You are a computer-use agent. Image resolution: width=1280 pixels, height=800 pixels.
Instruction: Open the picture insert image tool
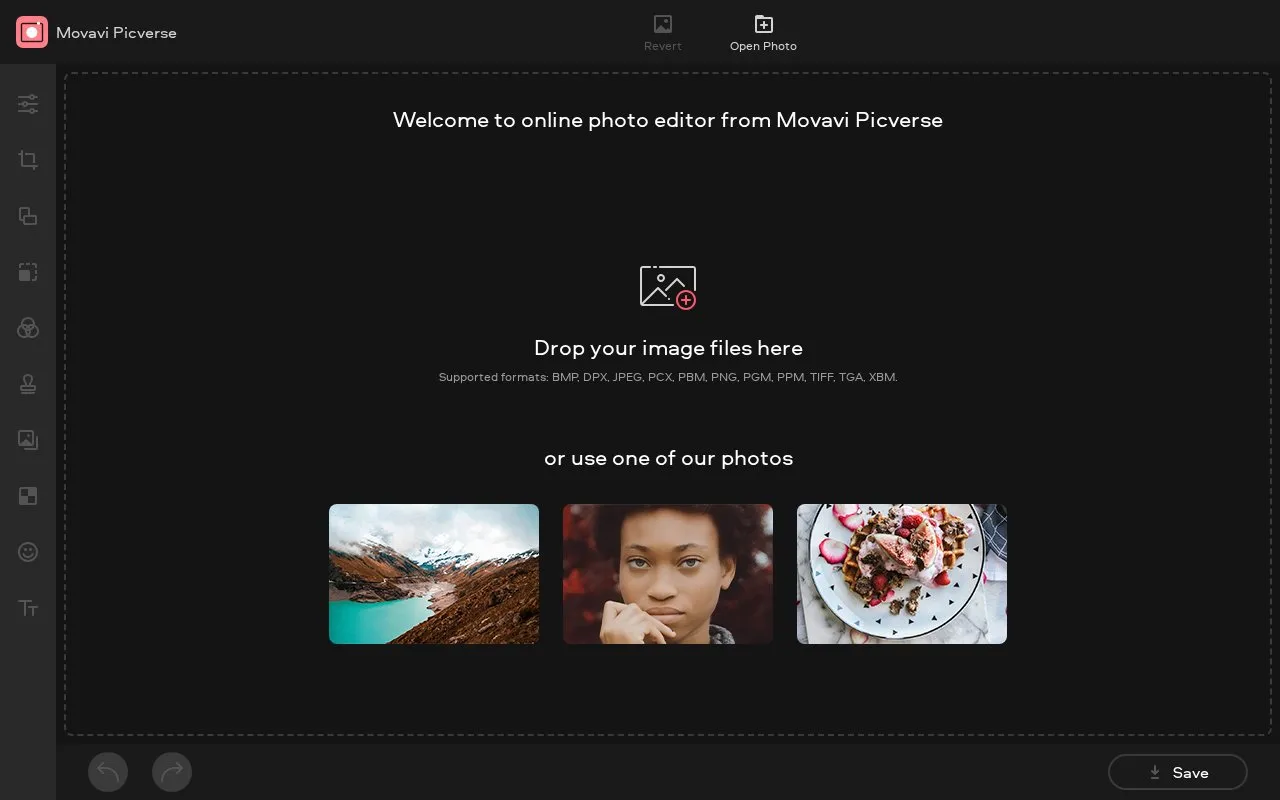tap(28, 440)
